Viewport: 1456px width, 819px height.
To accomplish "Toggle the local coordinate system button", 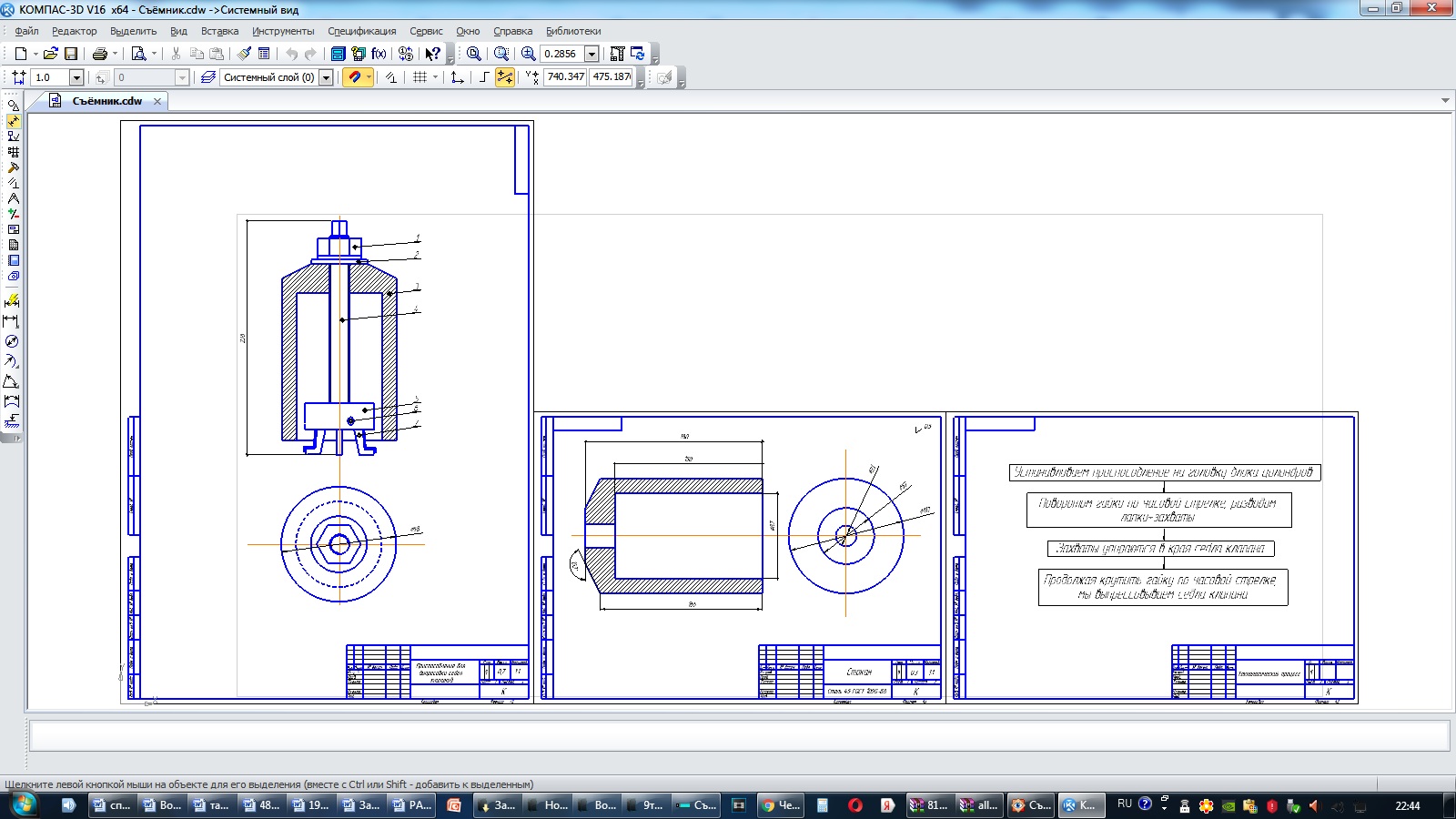I will (x=458, y=77).
